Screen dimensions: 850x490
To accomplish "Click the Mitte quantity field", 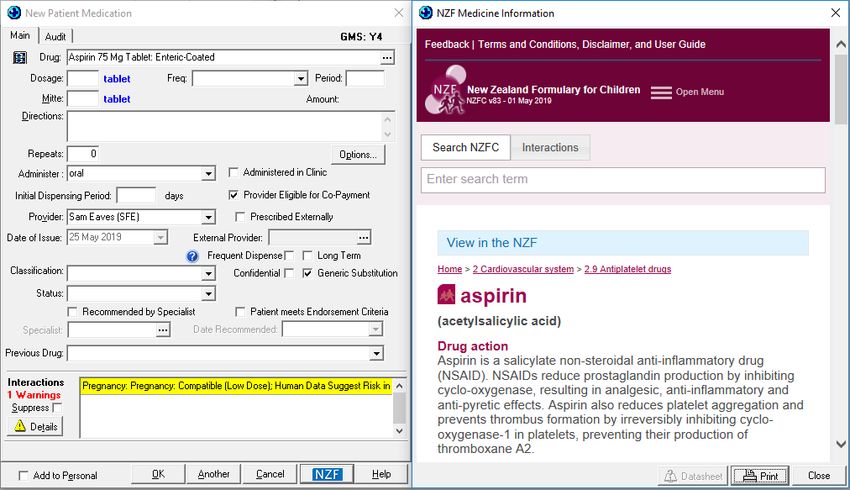I will [x=82, y=99].
